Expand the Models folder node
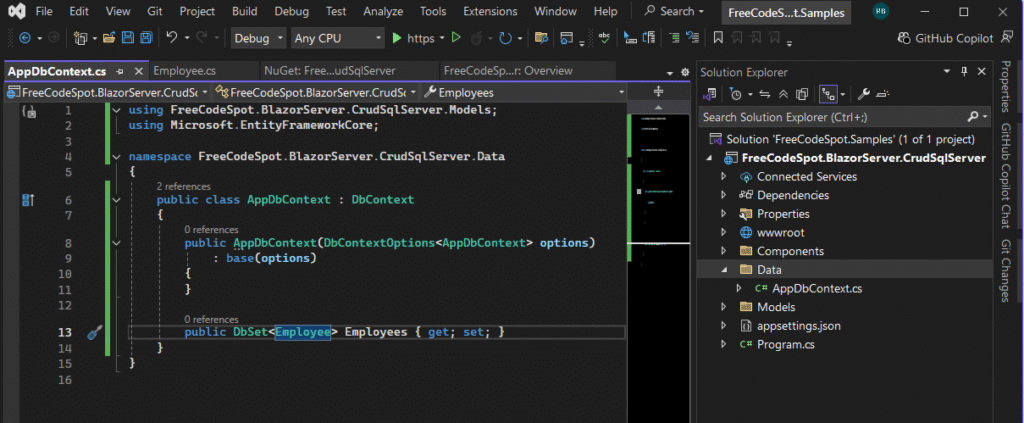The height and width of the screenshot is (423, 1024). click(x=723, y=307)
